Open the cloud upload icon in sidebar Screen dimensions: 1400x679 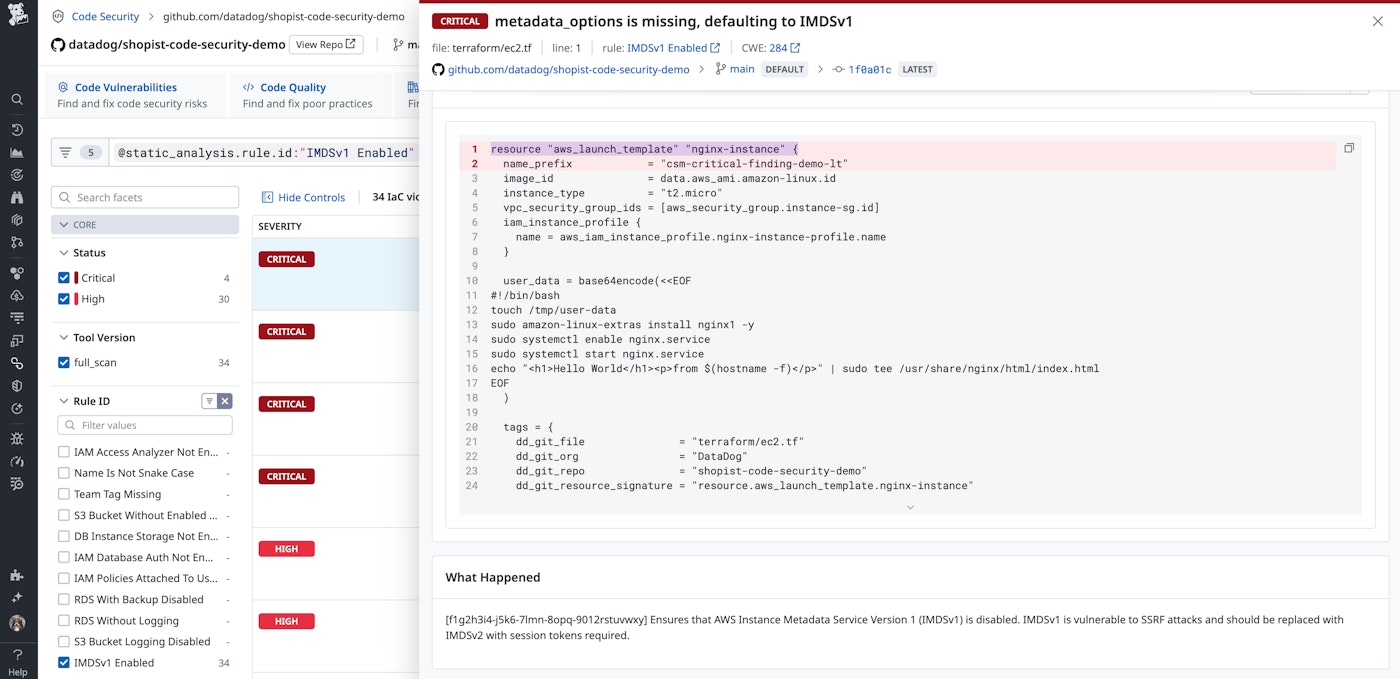tap(17, 295)
